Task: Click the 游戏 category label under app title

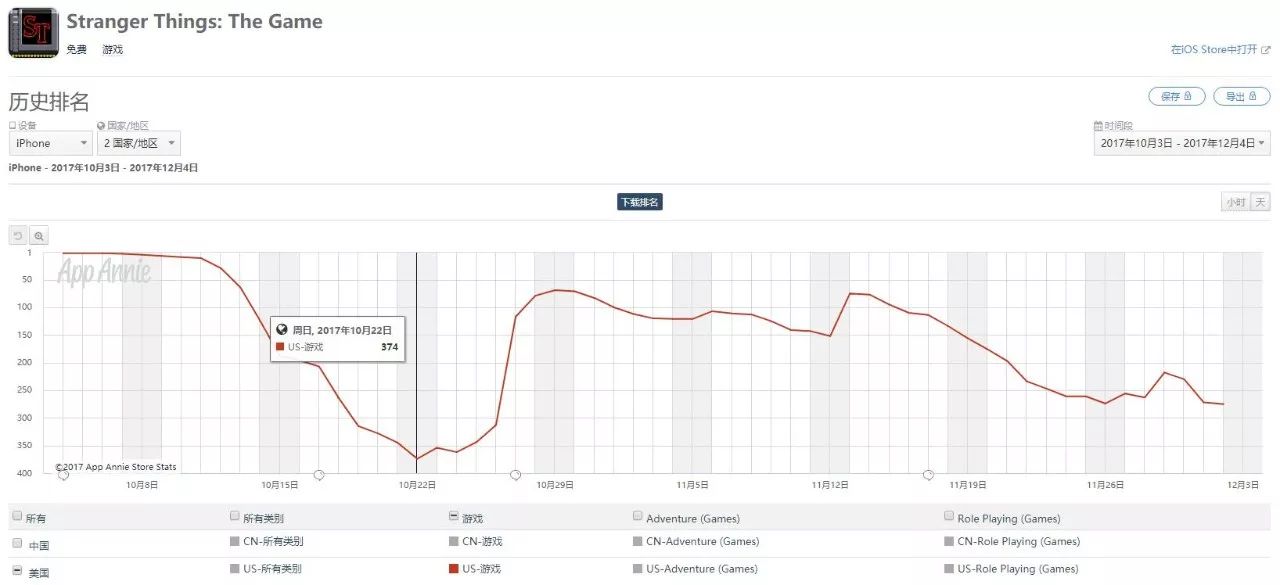Action: 112,49
